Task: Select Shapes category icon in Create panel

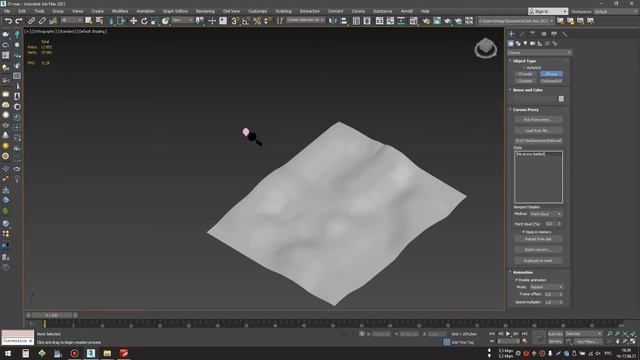Action: click(518, 43)
